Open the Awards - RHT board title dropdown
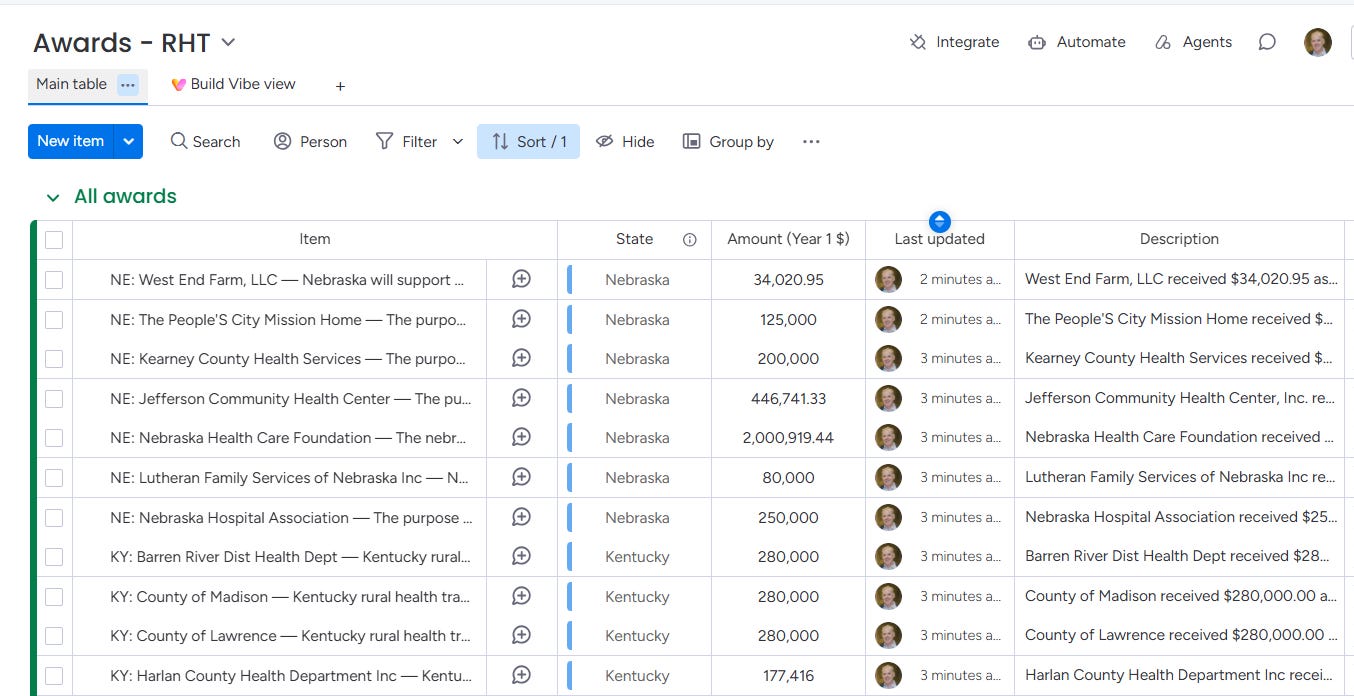1354x696 pixels. 228,42
